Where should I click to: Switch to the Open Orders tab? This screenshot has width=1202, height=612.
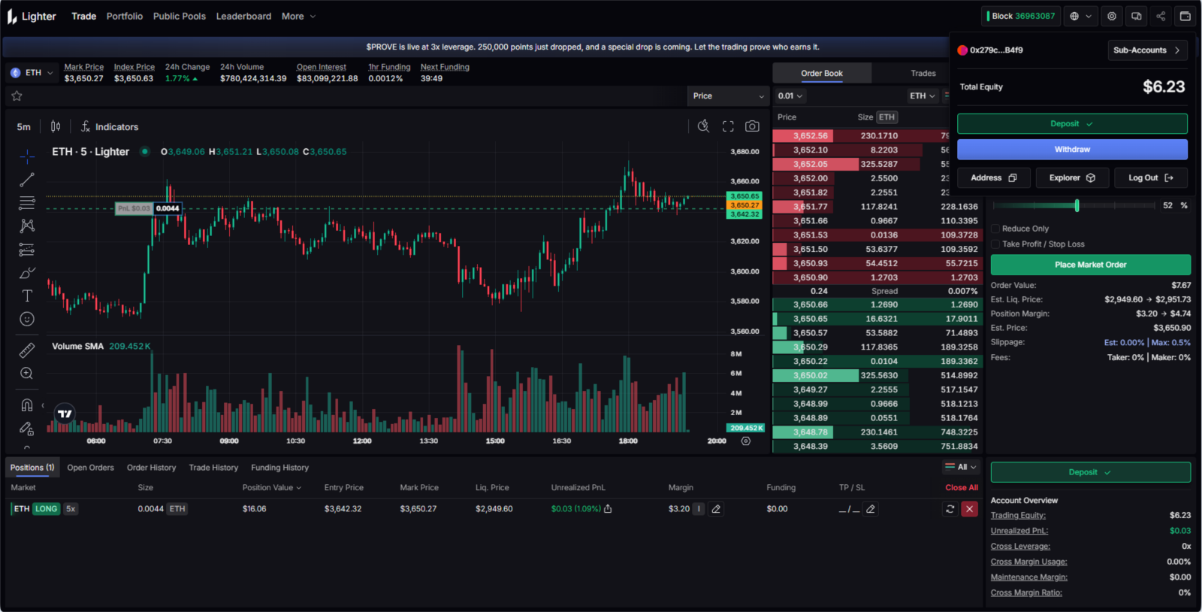tap(90, 467)
